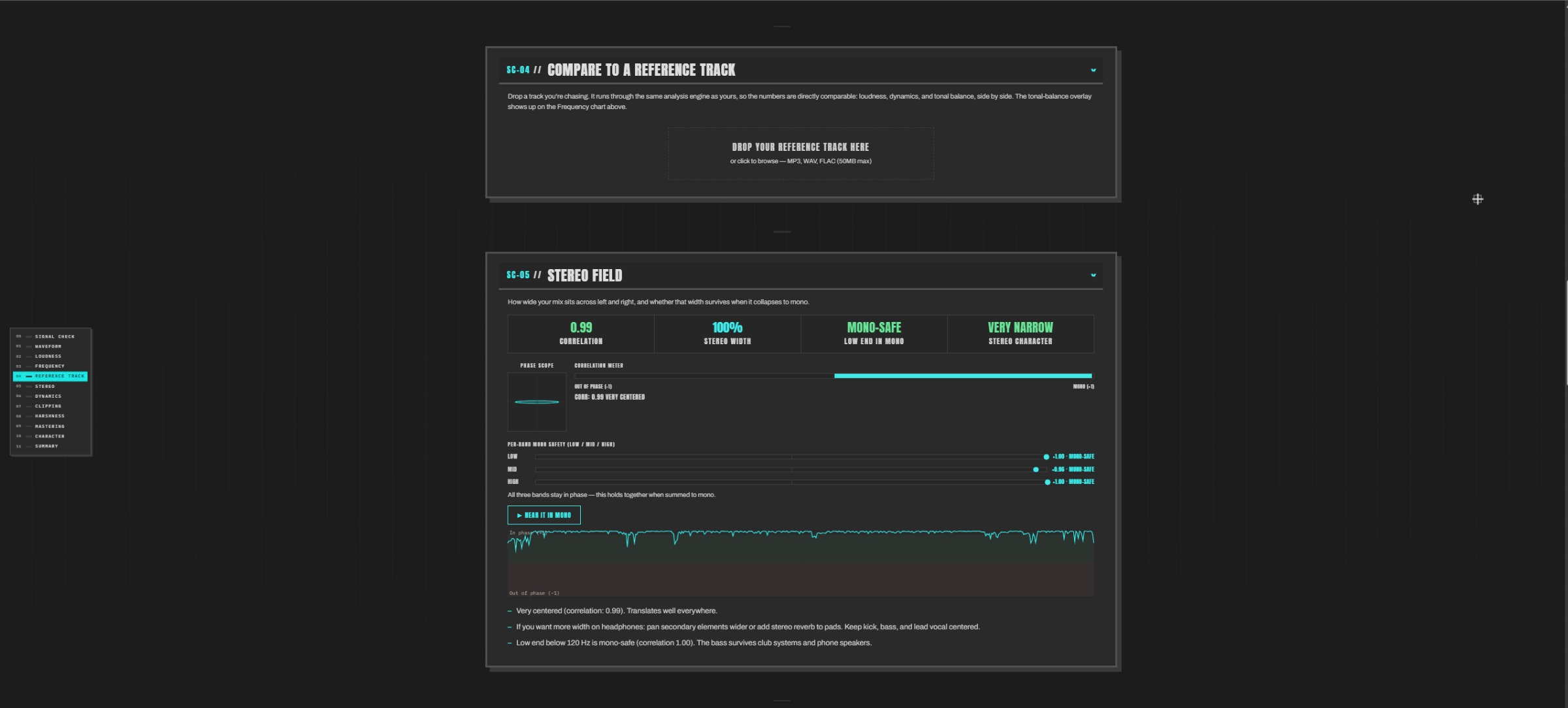
Task: Select Mastering in the section navigator
Action: tap(50, 426)
